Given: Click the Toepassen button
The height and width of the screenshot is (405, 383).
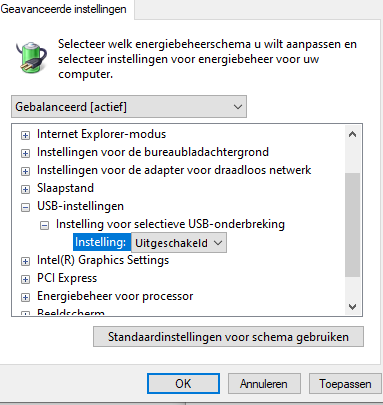Looking at the screenshot, I should 345,384.
